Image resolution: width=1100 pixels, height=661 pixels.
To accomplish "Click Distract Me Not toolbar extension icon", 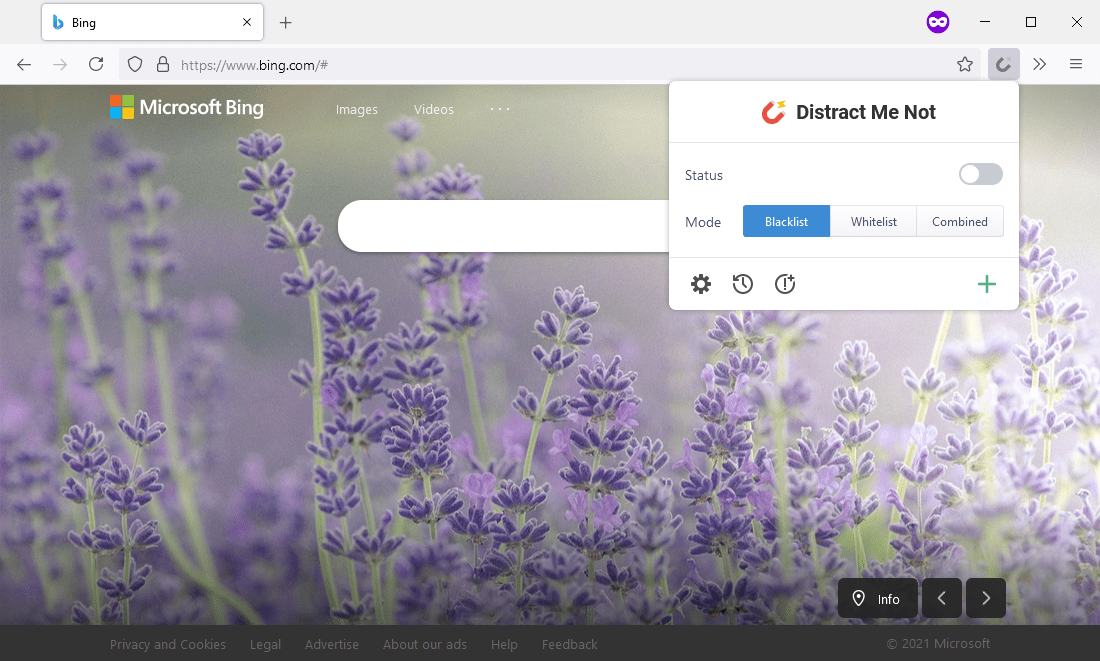I will coord(1003,64).
